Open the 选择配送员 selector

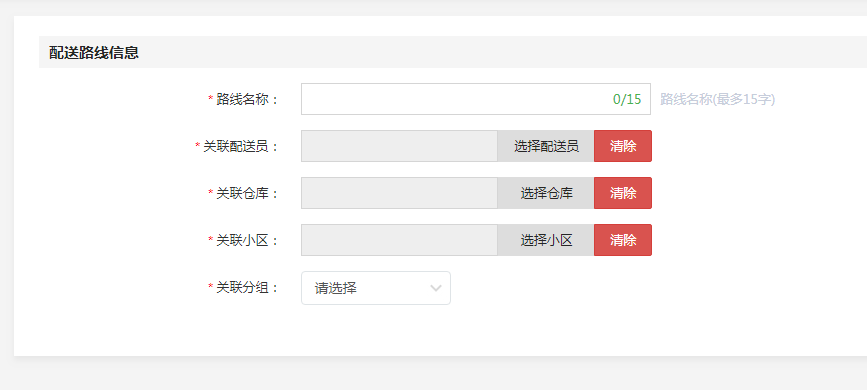tap(546, 146)
